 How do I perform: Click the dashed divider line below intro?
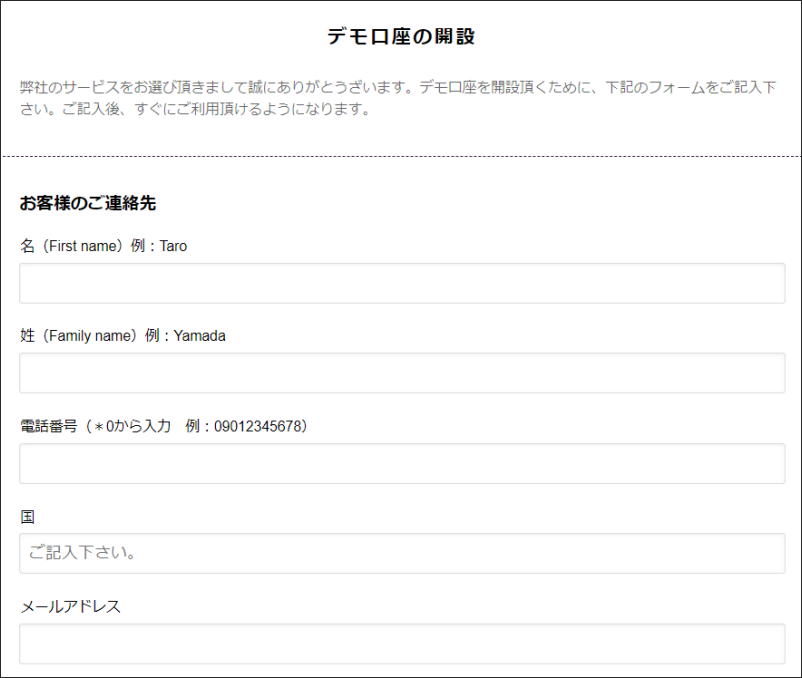click(x=401, y=156)
